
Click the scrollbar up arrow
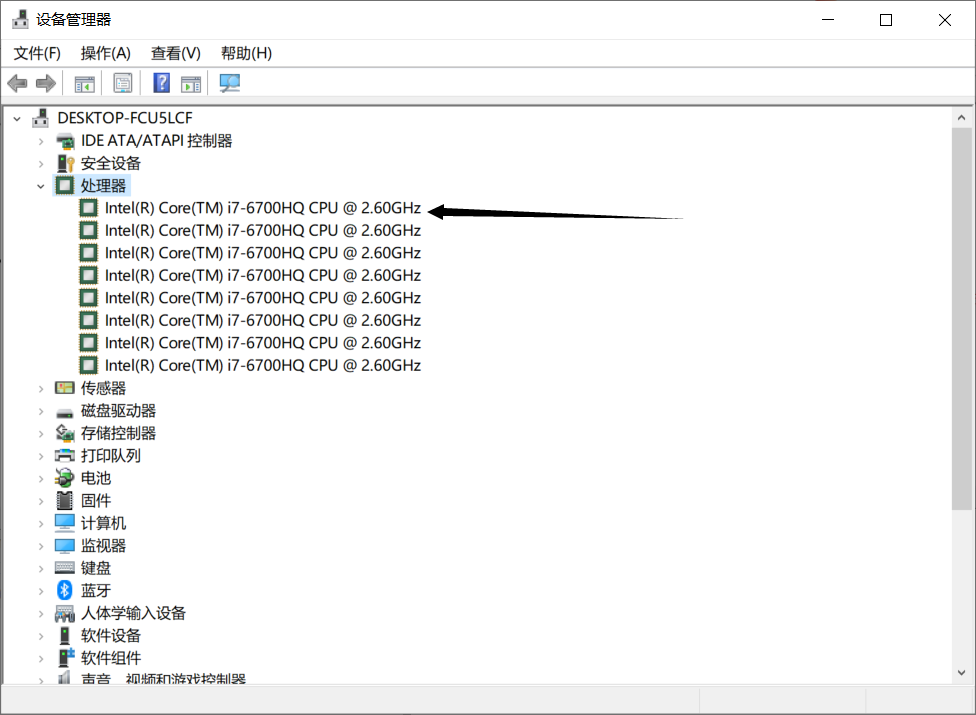point(962,118)
